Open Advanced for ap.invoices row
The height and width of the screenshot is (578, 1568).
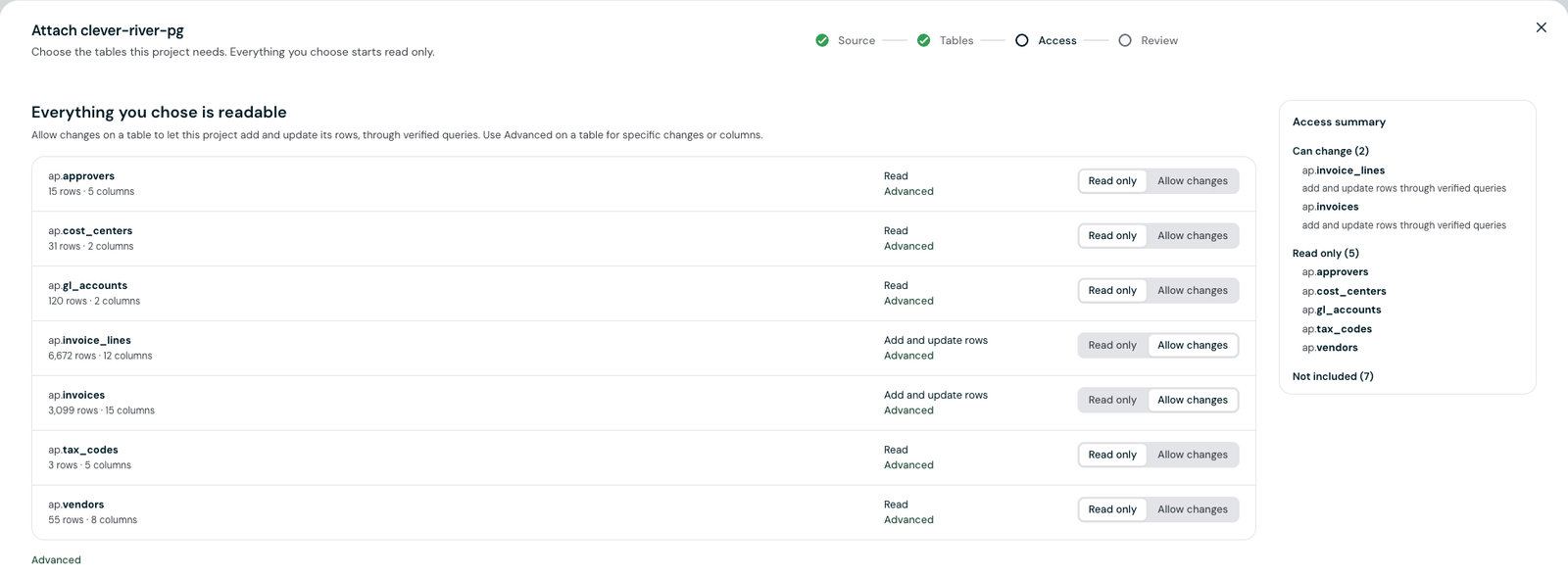click(x=908, y=411)
